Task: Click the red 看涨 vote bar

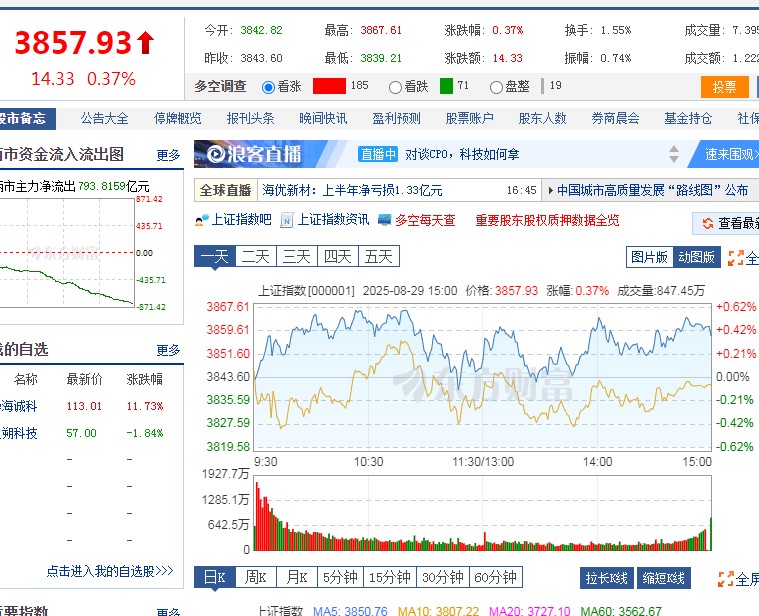Action: point(329,86)
